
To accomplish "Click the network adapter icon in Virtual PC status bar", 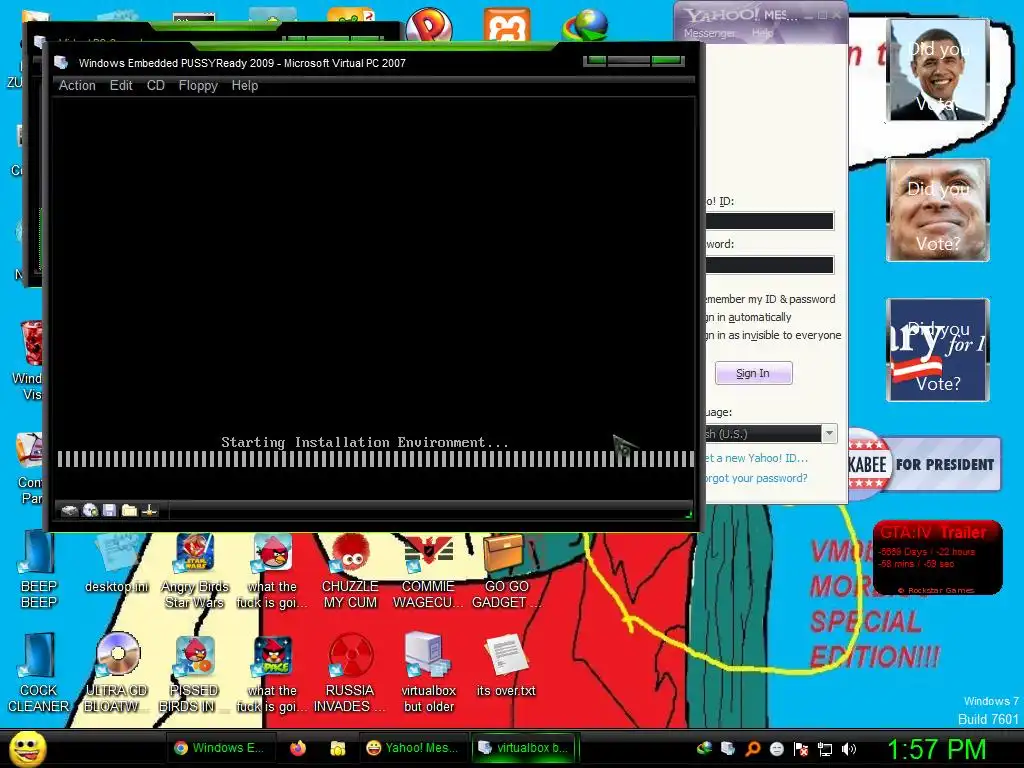I will (x=149, y=510).
